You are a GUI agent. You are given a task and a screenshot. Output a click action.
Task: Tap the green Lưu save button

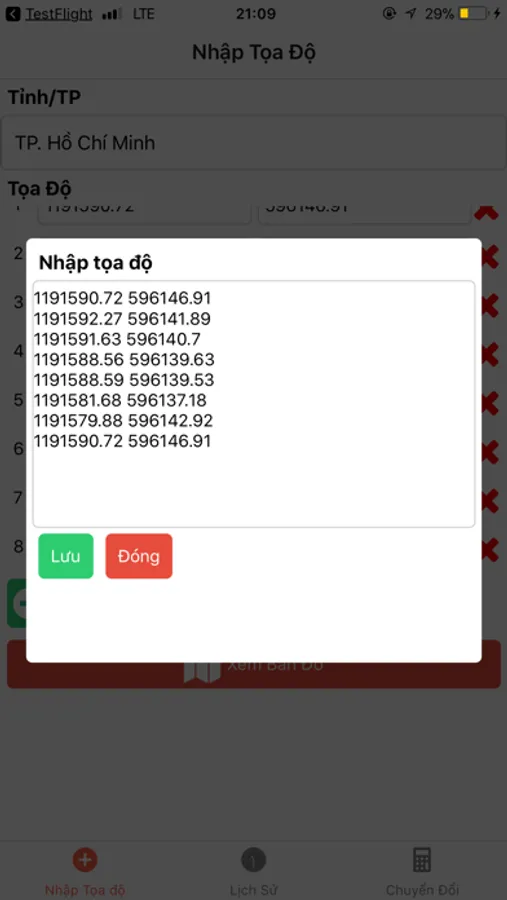tap(65, 556)
